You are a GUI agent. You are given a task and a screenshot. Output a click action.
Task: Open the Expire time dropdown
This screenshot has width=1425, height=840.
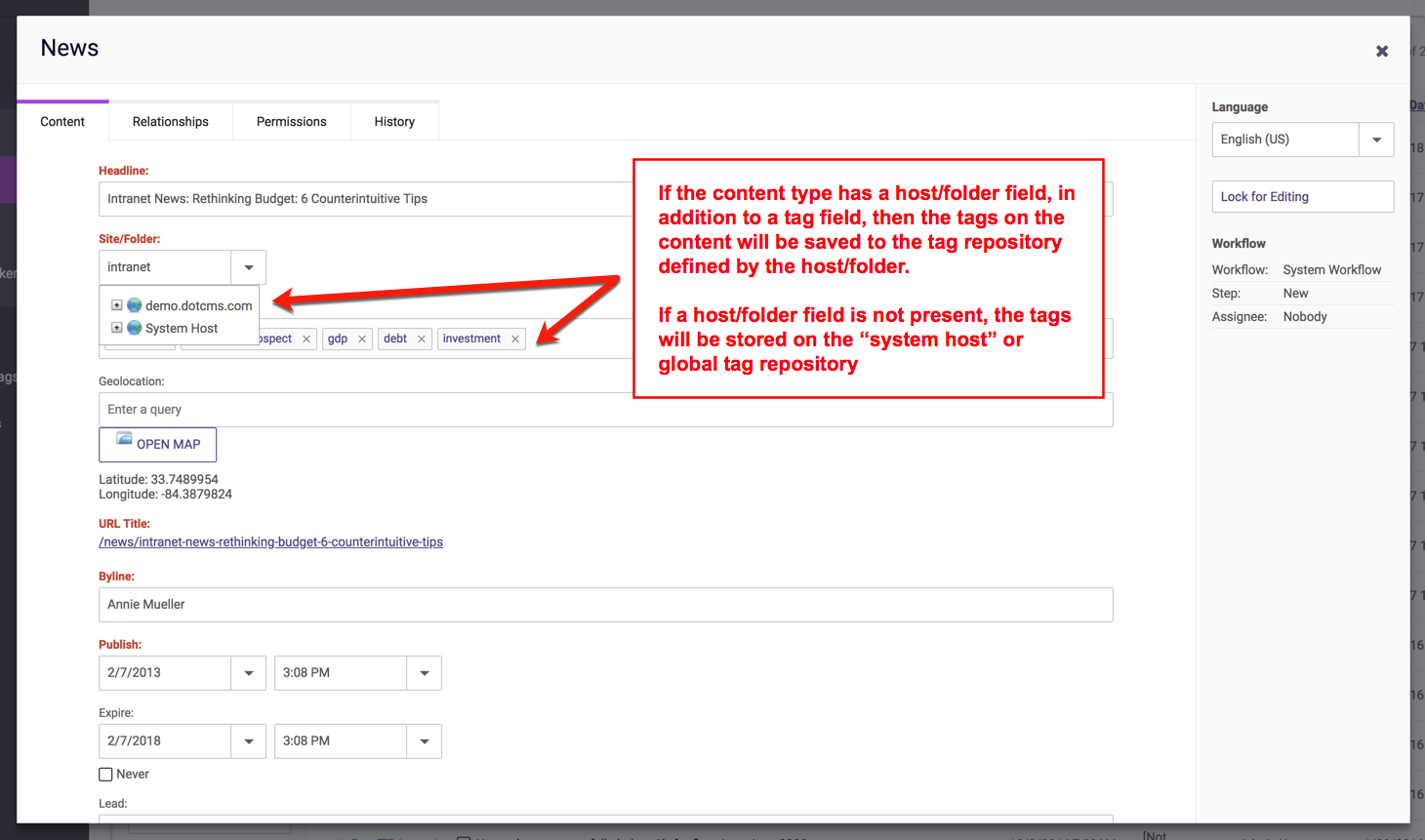(425, 741)
